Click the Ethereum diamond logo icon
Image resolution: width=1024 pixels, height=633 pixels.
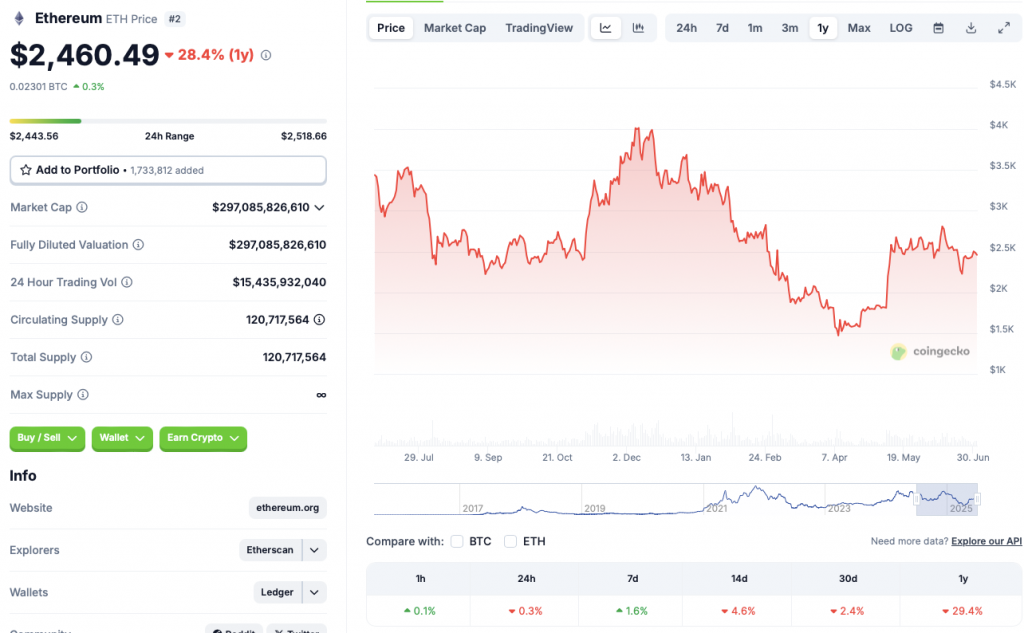[19, 18]
